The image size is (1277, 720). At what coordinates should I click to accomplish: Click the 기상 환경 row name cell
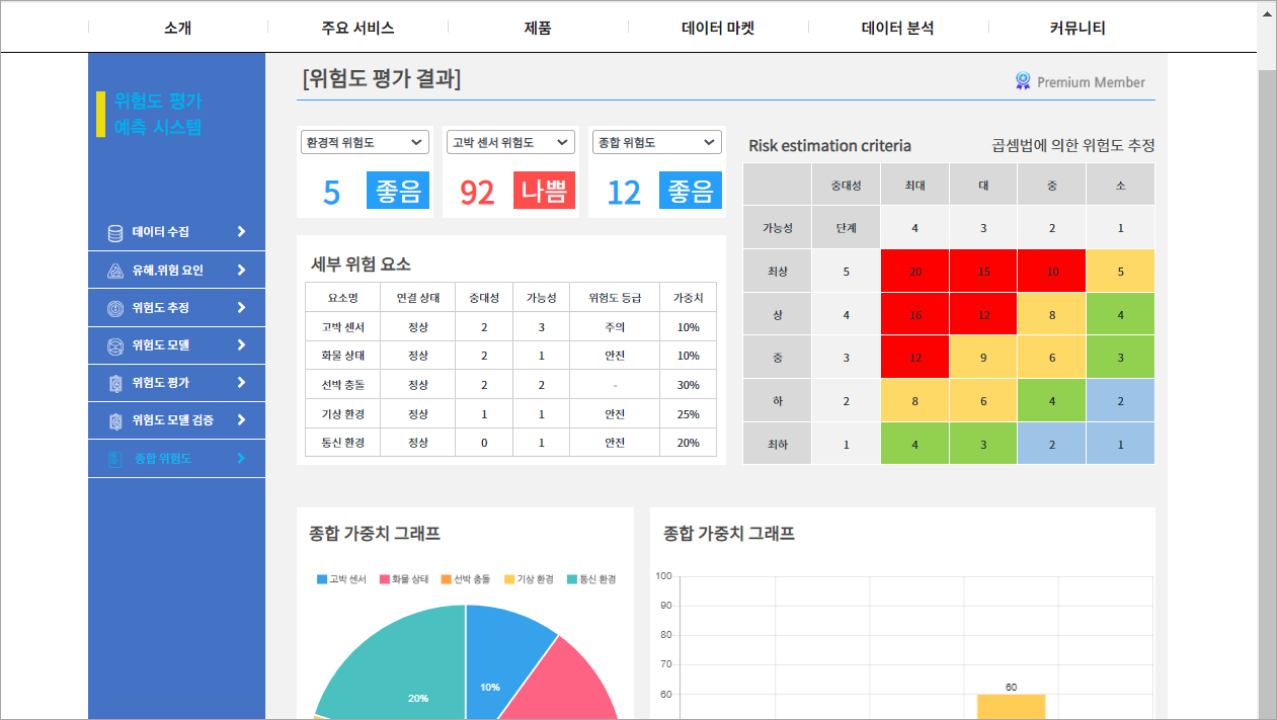pos(342,414)
